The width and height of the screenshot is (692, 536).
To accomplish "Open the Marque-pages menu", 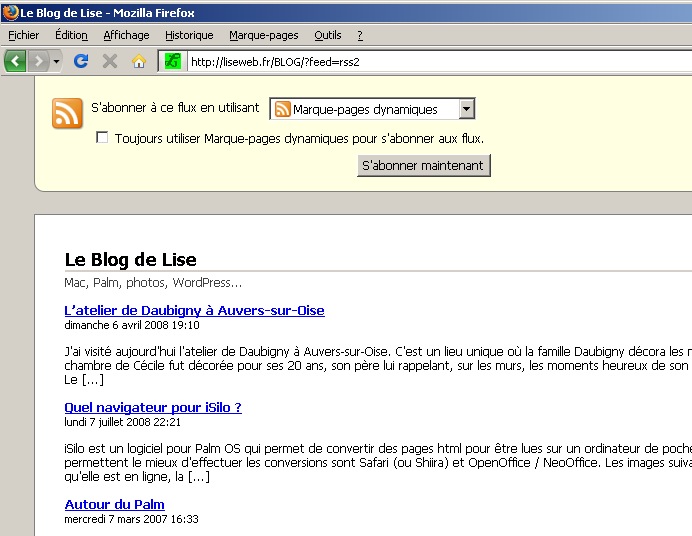I will [263, 35].
